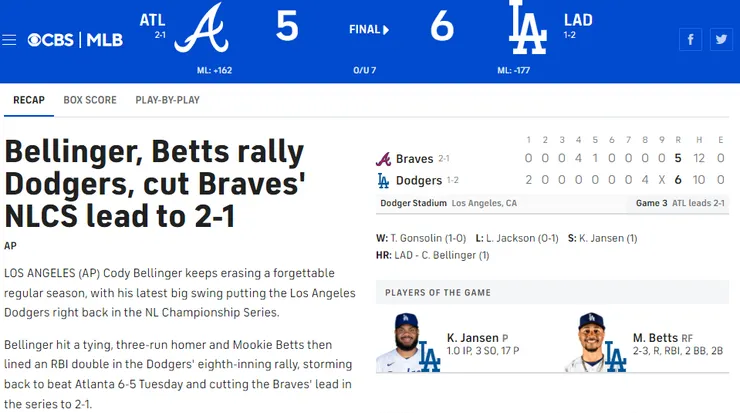This screenshot has width=740, height=413.
Task: Click the CBS eye logo
Action: [35, 40]
